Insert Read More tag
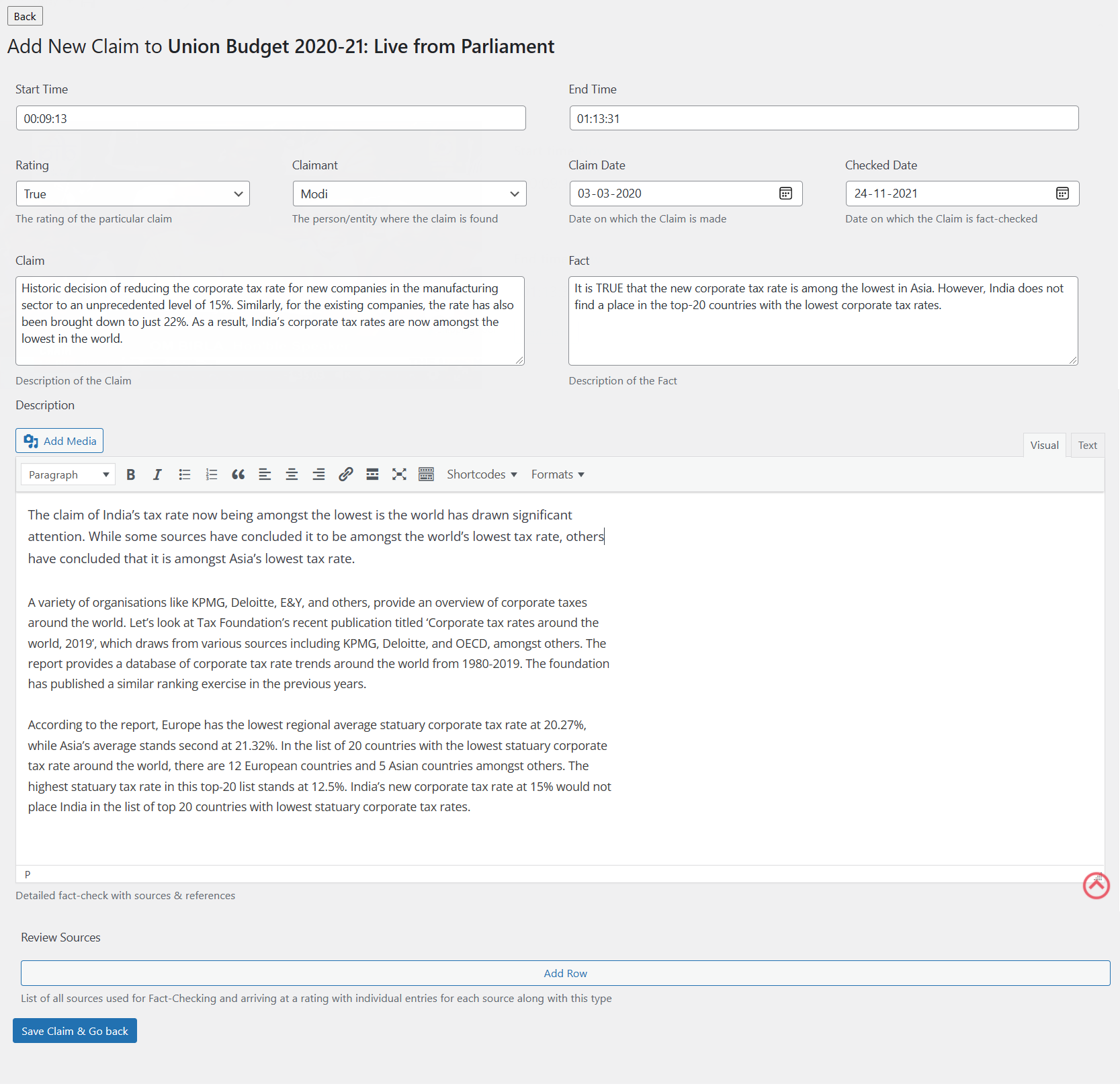This screenshot has width=1120, height=1086. (372, 474)
